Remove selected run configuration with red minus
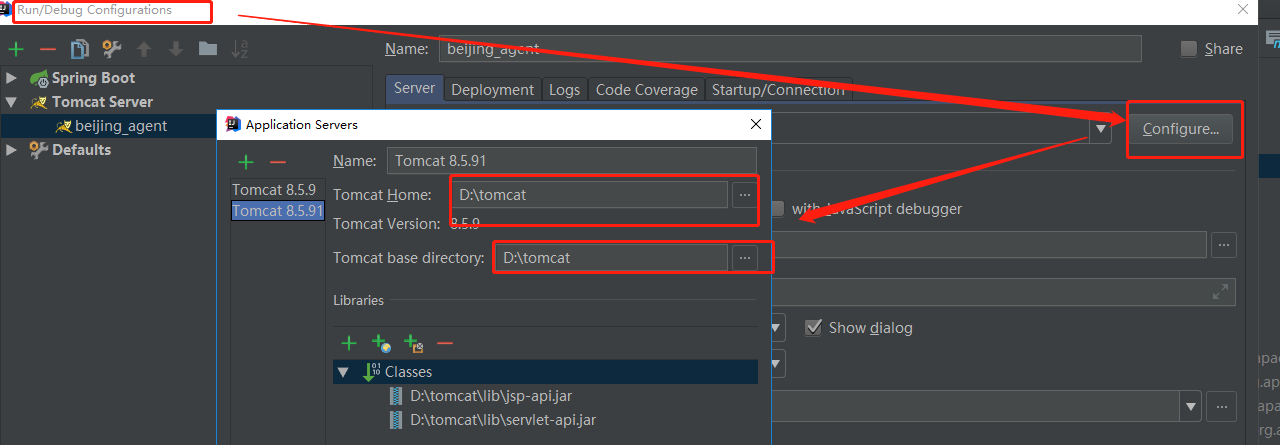The width and height of the screenshot is (1280, 445). click(47, 49)
